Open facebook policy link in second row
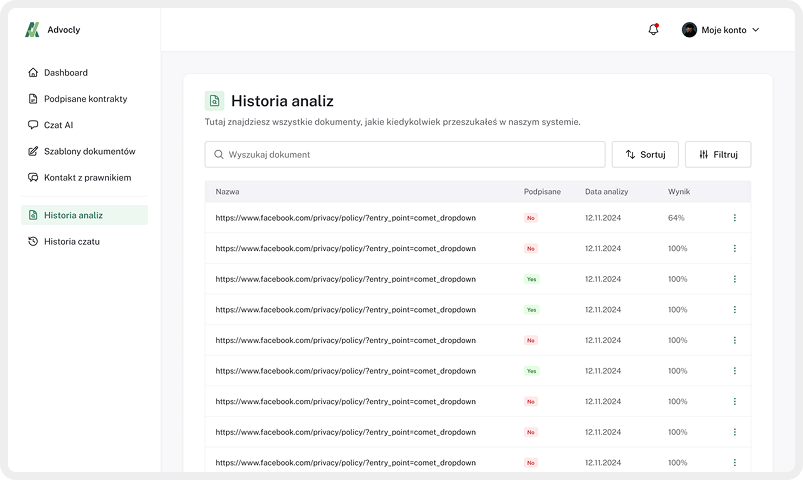The height and width of the screenshot is (480, 803). [346, 248]
